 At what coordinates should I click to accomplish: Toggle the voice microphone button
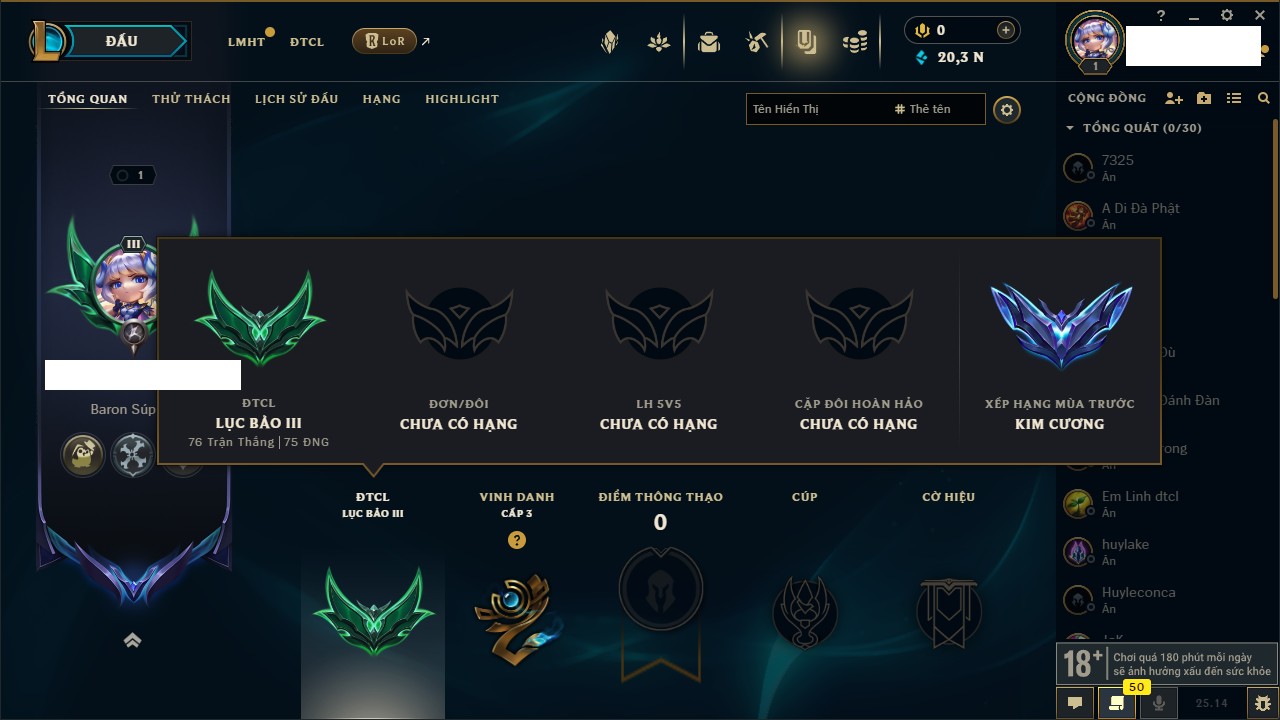point(1158,703)
